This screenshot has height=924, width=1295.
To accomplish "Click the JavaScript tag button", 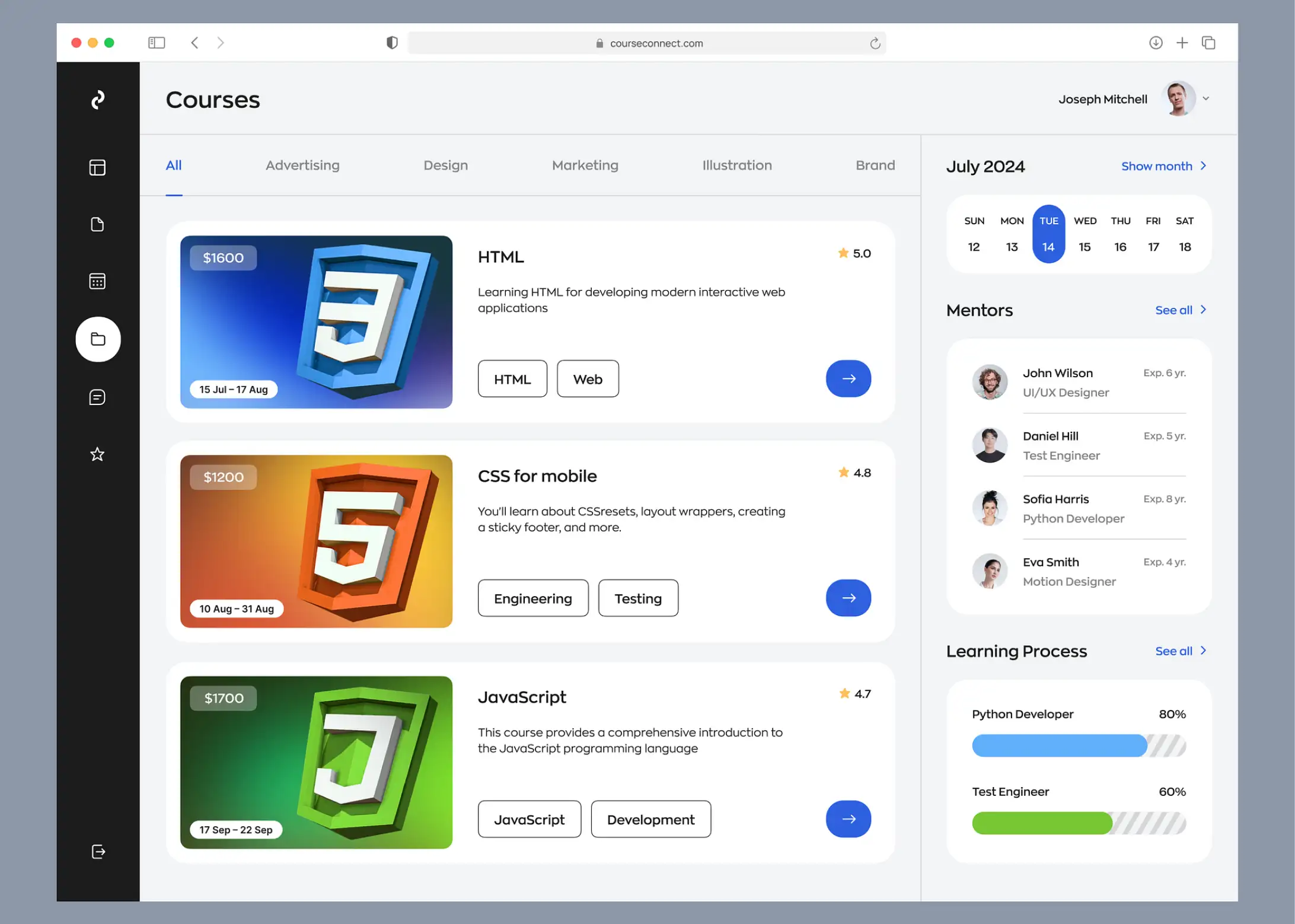I will pyautogui.click(x=530, y=820).
